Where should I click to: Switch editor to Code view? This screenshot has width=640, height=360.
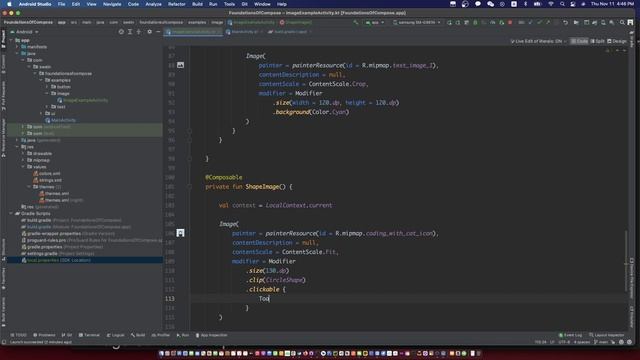[x=579, y=41]
